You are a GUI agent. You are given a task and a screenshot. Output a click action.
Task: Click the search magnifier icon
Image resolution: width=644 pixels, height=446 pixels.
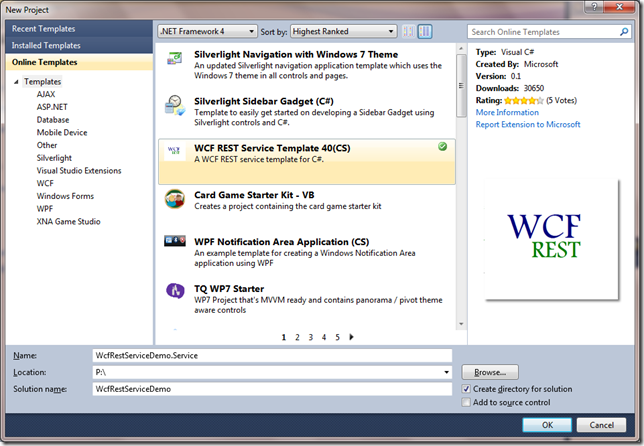point(624,32)
